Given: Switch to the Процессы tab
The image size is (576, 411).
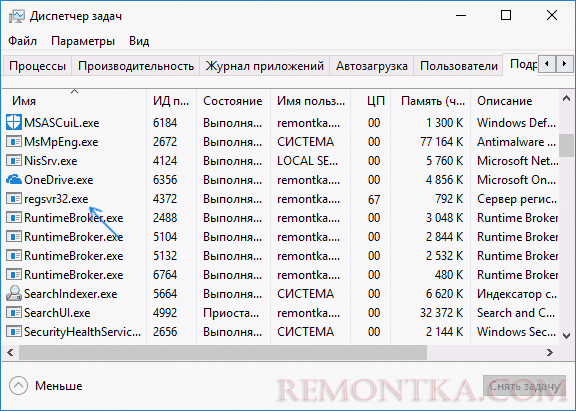Looking at the screenshot, I should click(37, 66).
